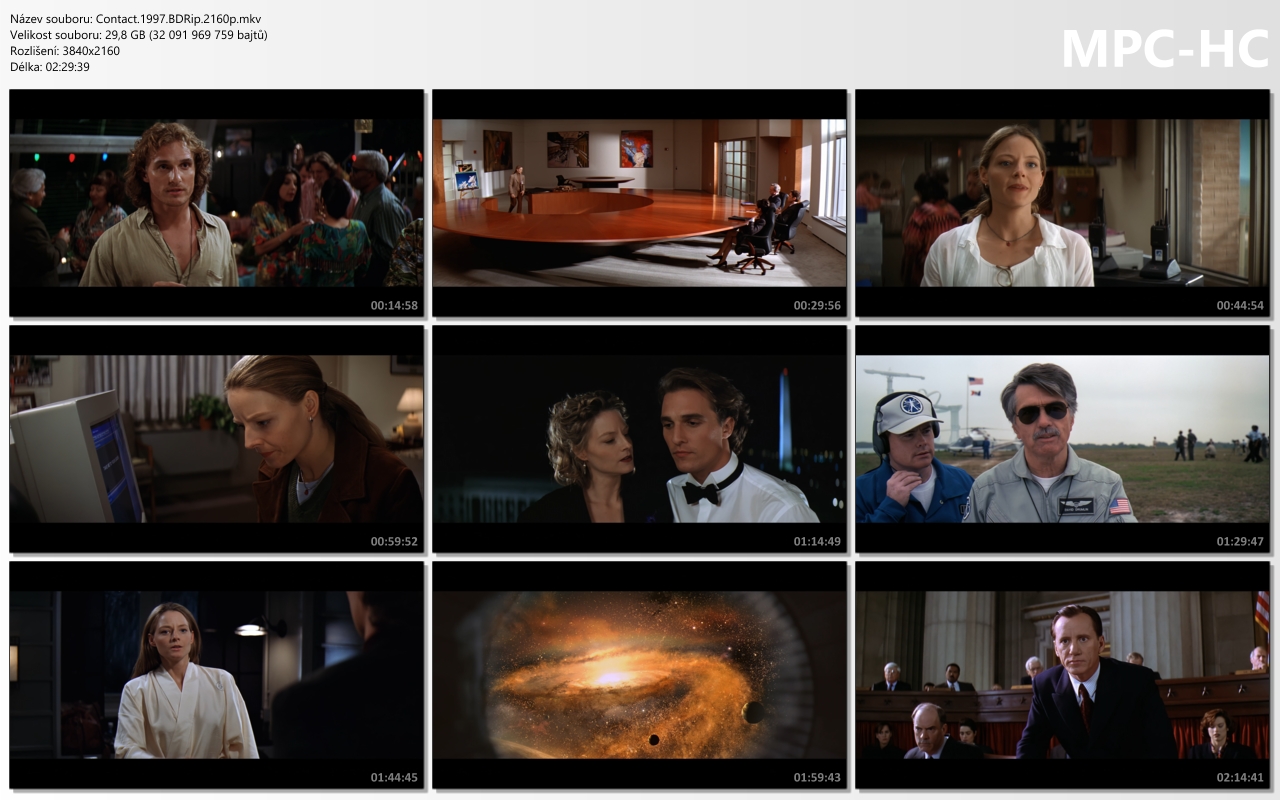Click timestamp text 00:44:54

1240,305
